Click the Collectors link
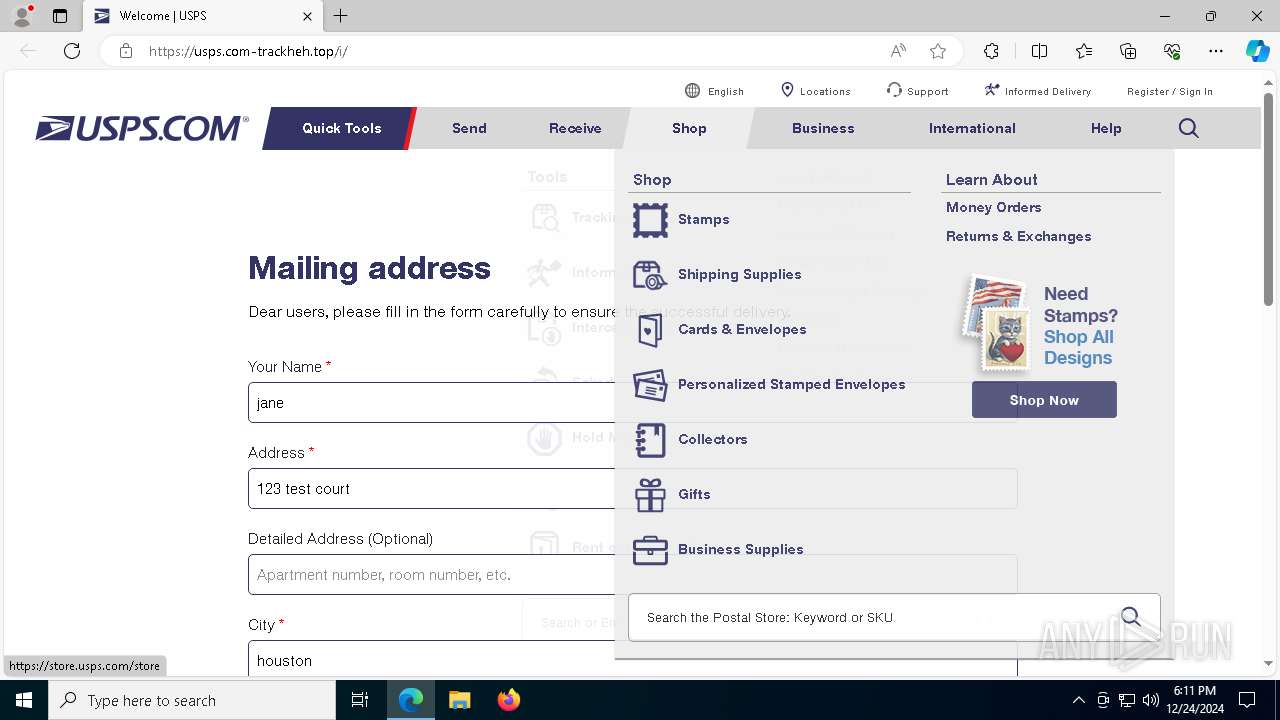Image resolution: width=1280 pixels, height=720 pixels. [712, 439]
